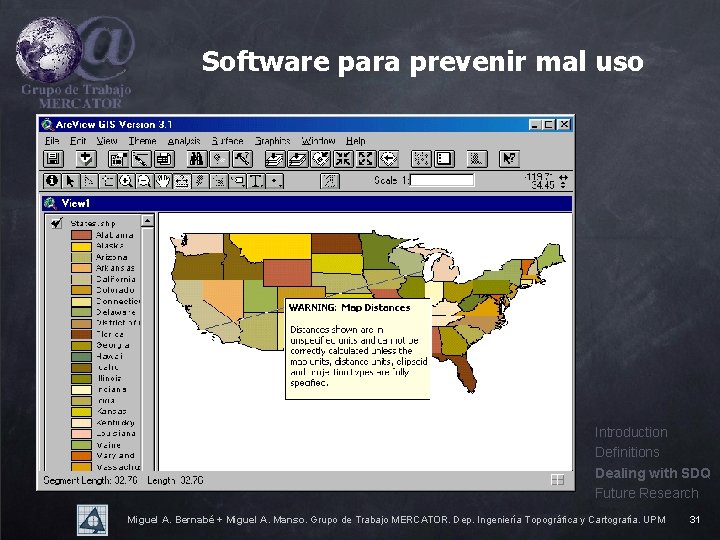The image size is (720, 540).
Task: Click the Segment Length status text
Action: pos(90,480)
